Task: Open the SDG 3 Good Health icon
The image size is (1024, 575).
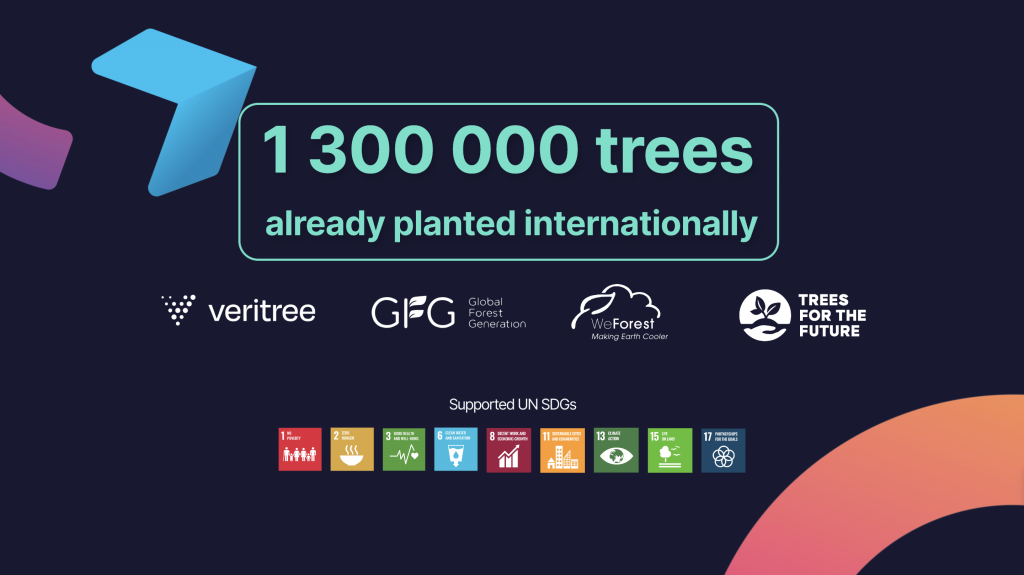Action: click(404, 450)
